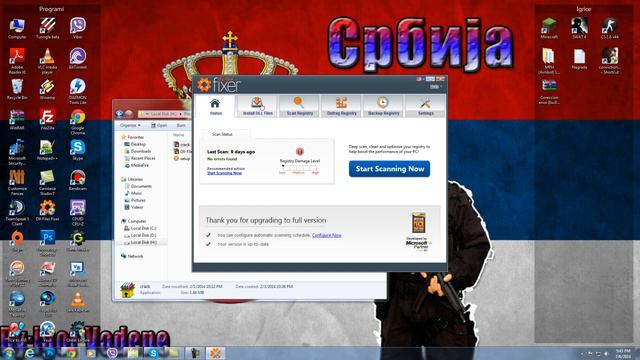Open the Videos library
This screenshot has width=640, height=360.
click(x=134, y=207)
